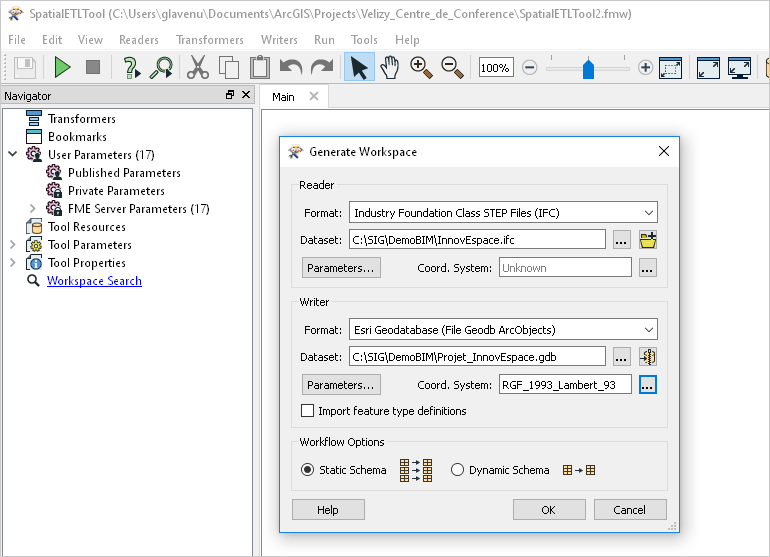This screenshot has width=770, height=557.
Task: Open the Readers menu
Action: coord(139,40)
